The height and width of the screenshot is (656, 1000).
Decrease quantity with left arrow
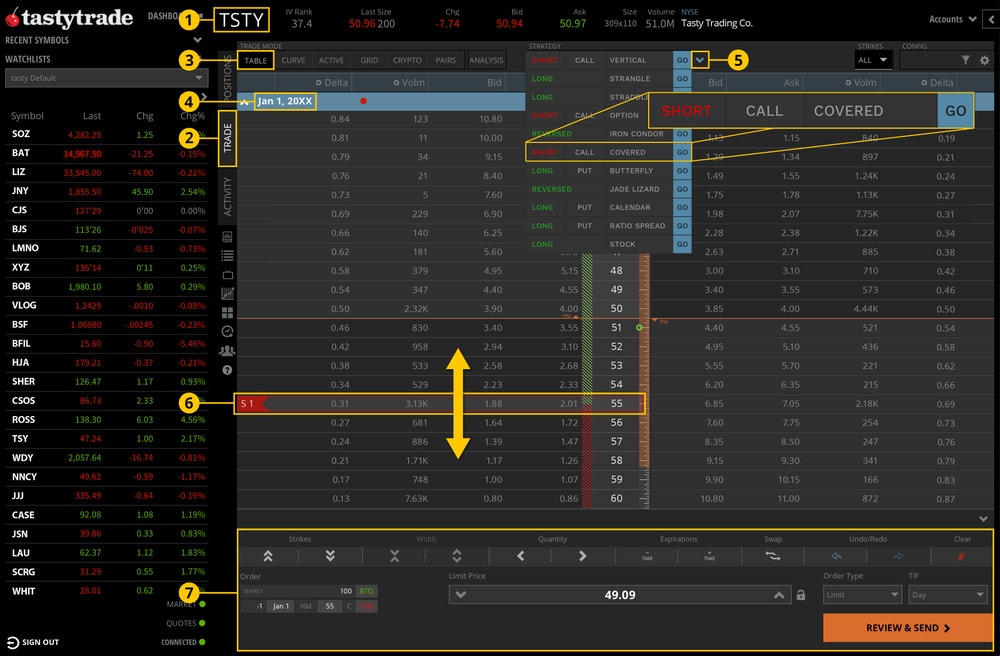520,556
